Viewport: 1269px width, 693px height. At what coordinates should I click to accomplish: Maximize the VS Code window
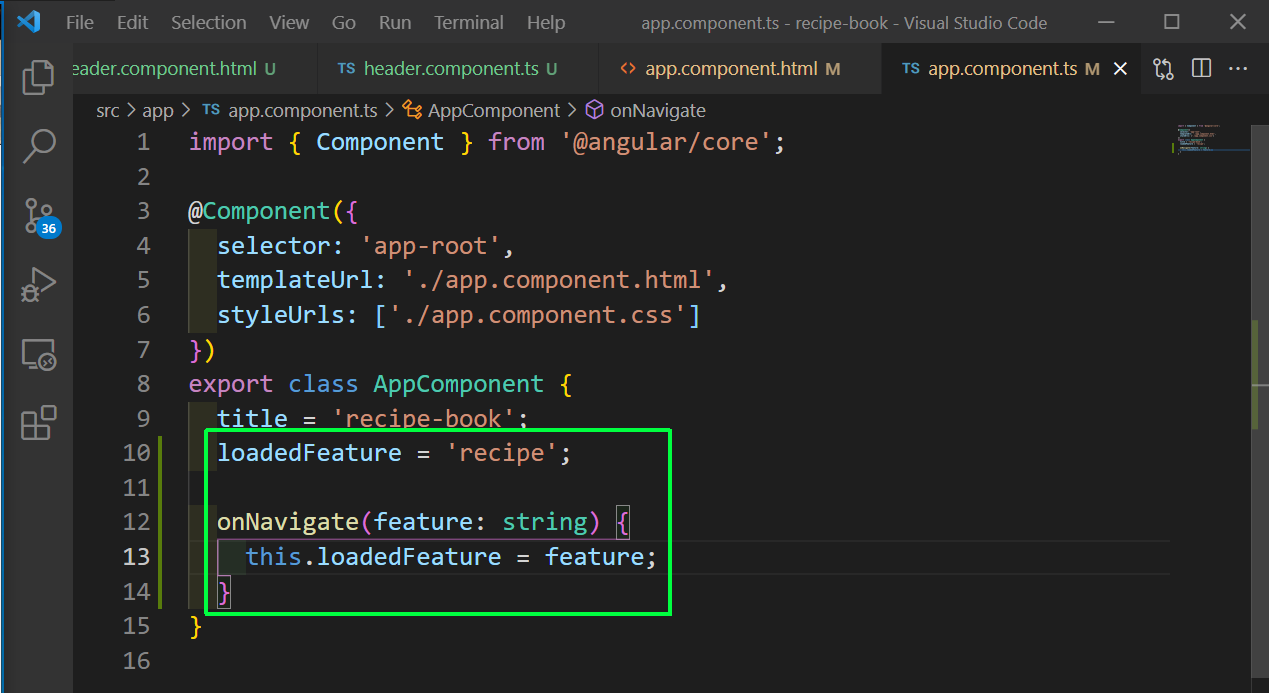[x=1172, y=22]
